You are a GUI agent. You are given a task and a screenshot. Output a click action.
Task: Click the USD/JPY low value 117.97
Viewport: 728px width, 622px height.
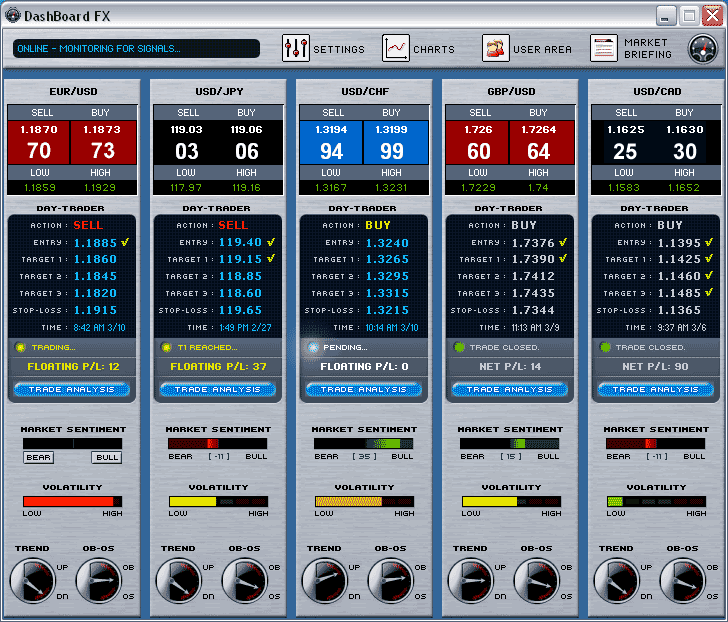(x=186, y=188)
